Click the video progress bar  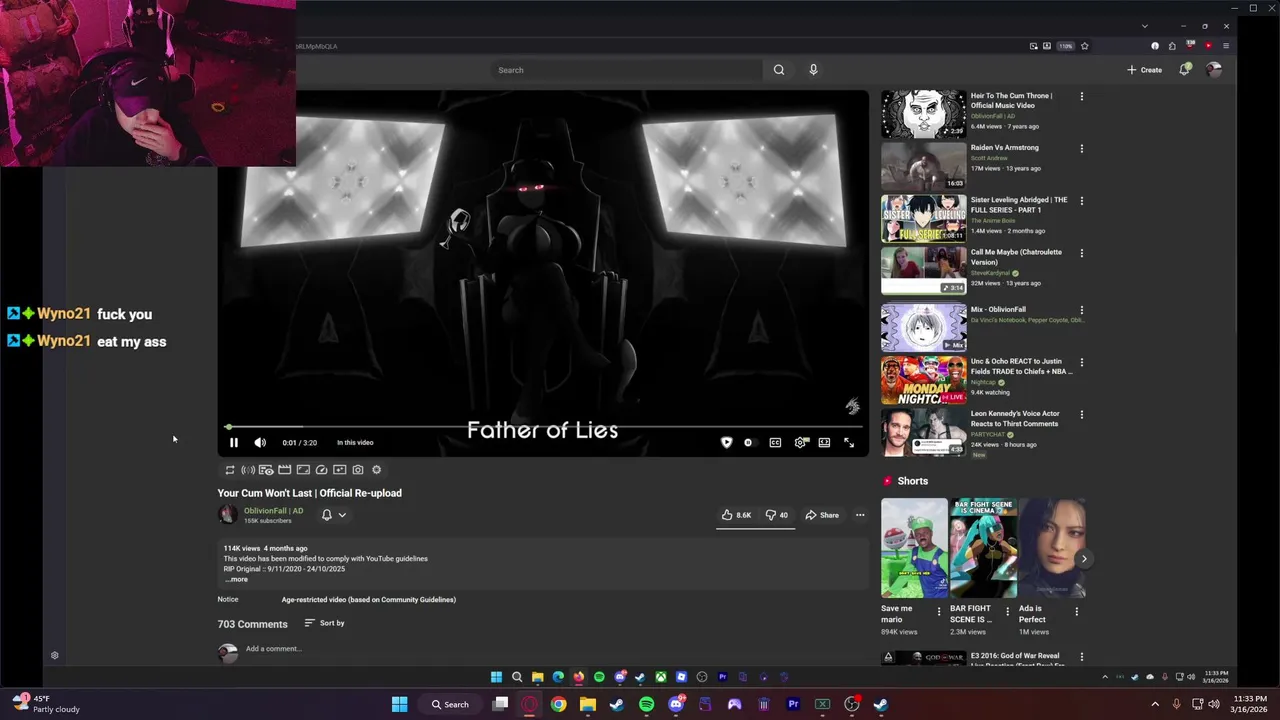pos(543,427)
